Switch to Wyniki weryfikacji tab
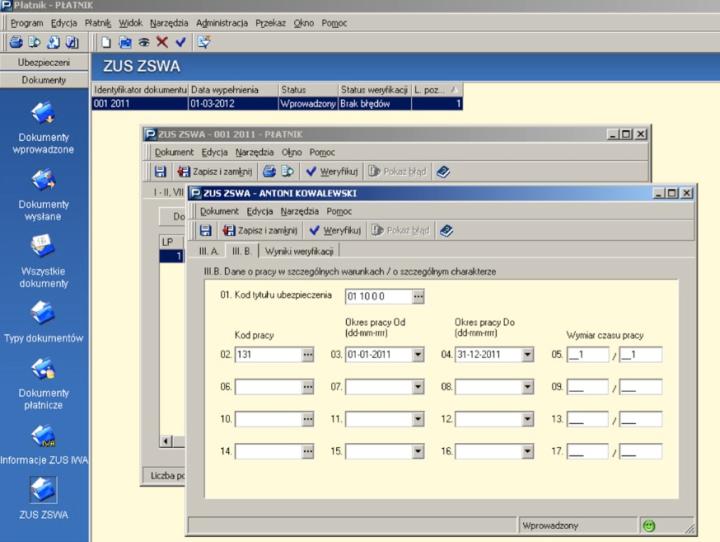This screenshot has width=720, height=542. point(300,251)
